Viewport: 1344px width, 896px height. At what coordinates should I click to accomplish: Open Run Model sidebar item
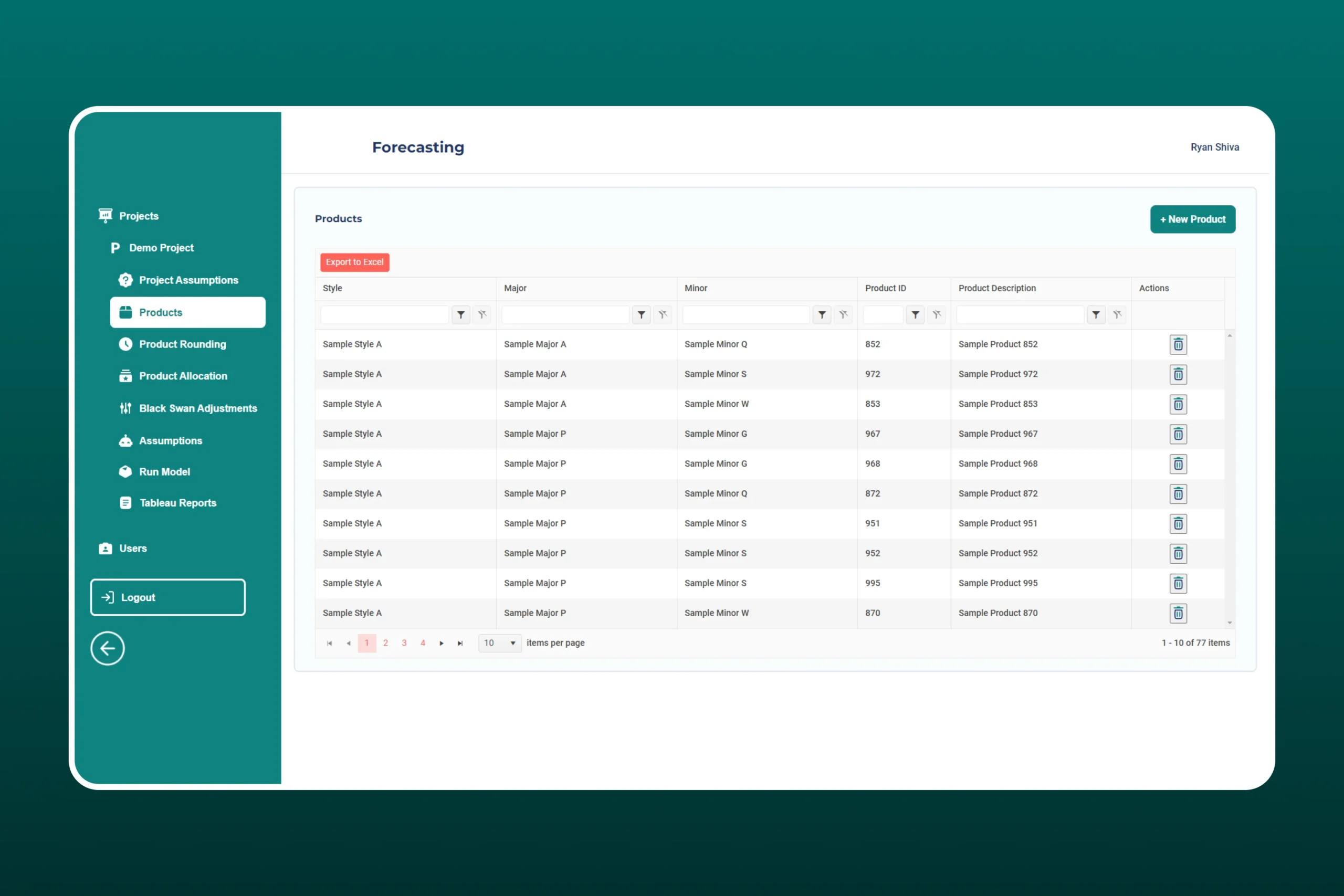coord(164,471)
